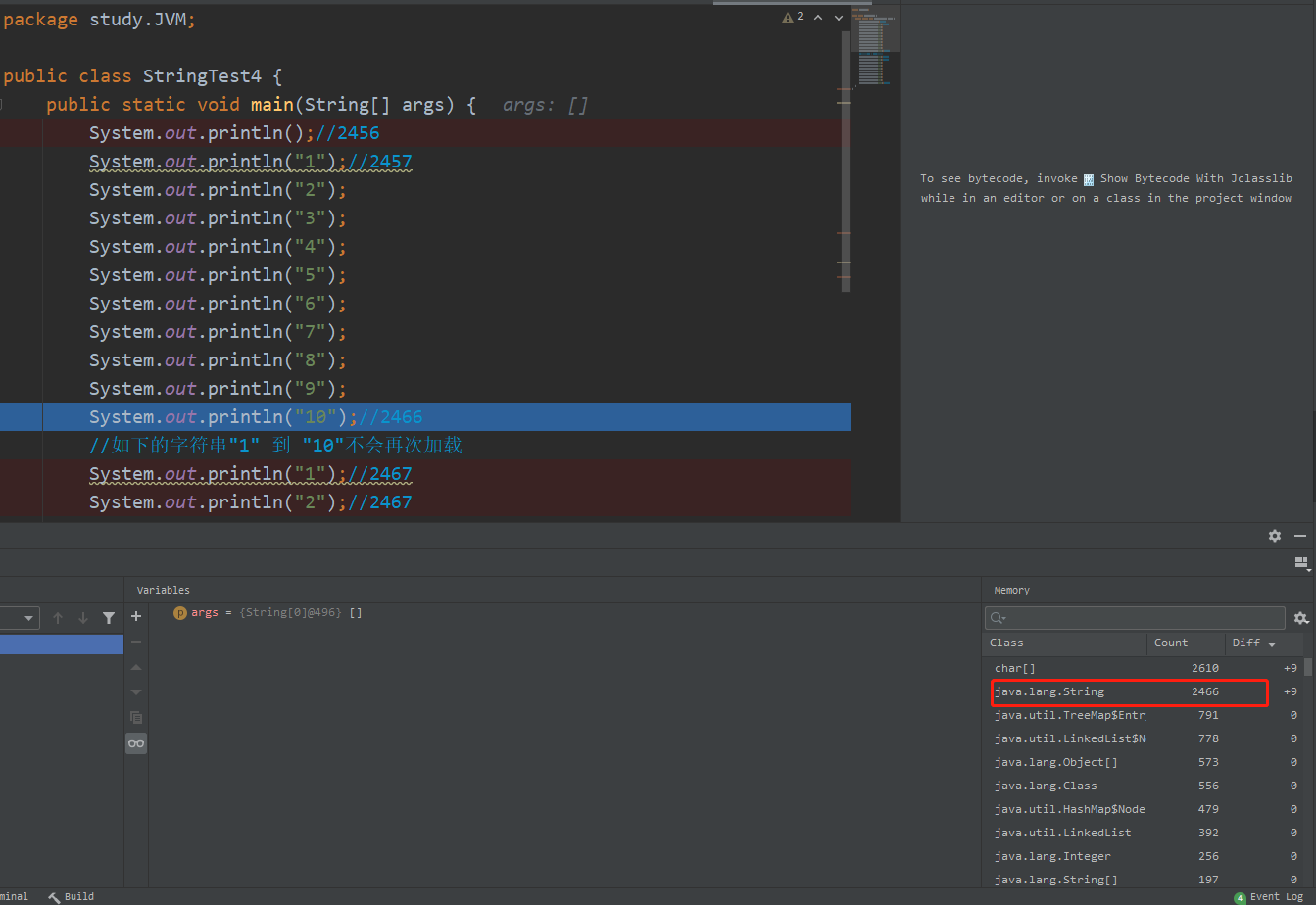
Task: Click the frames filter funnel icon
Action: [109, 618]
